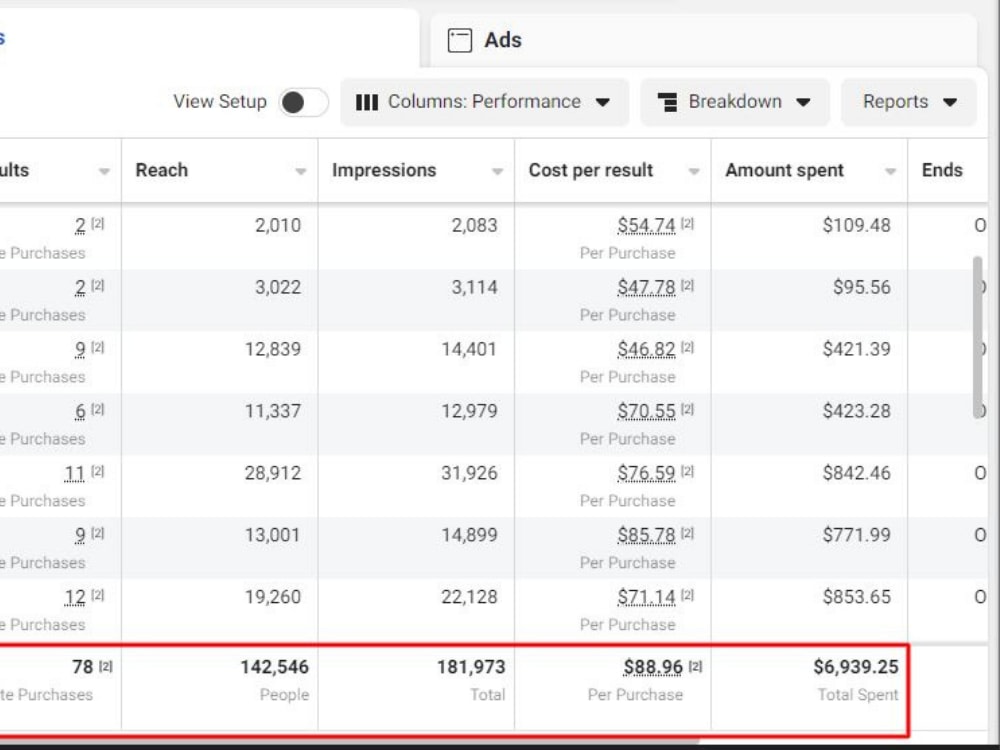This screenshot has width=1000, height=750.
Task: Select the 142,546 total reach value
Action: tap(274, 667)
